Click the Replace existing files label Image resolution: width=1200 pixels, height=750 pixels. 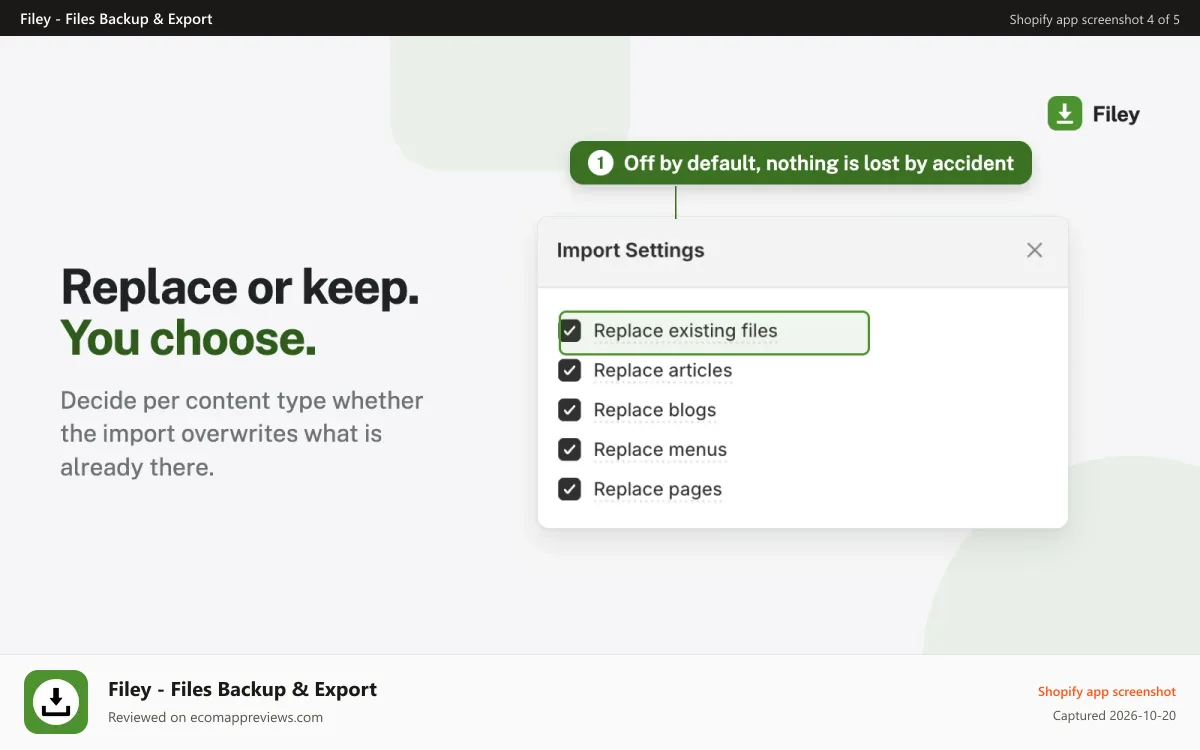click(685, 331)
